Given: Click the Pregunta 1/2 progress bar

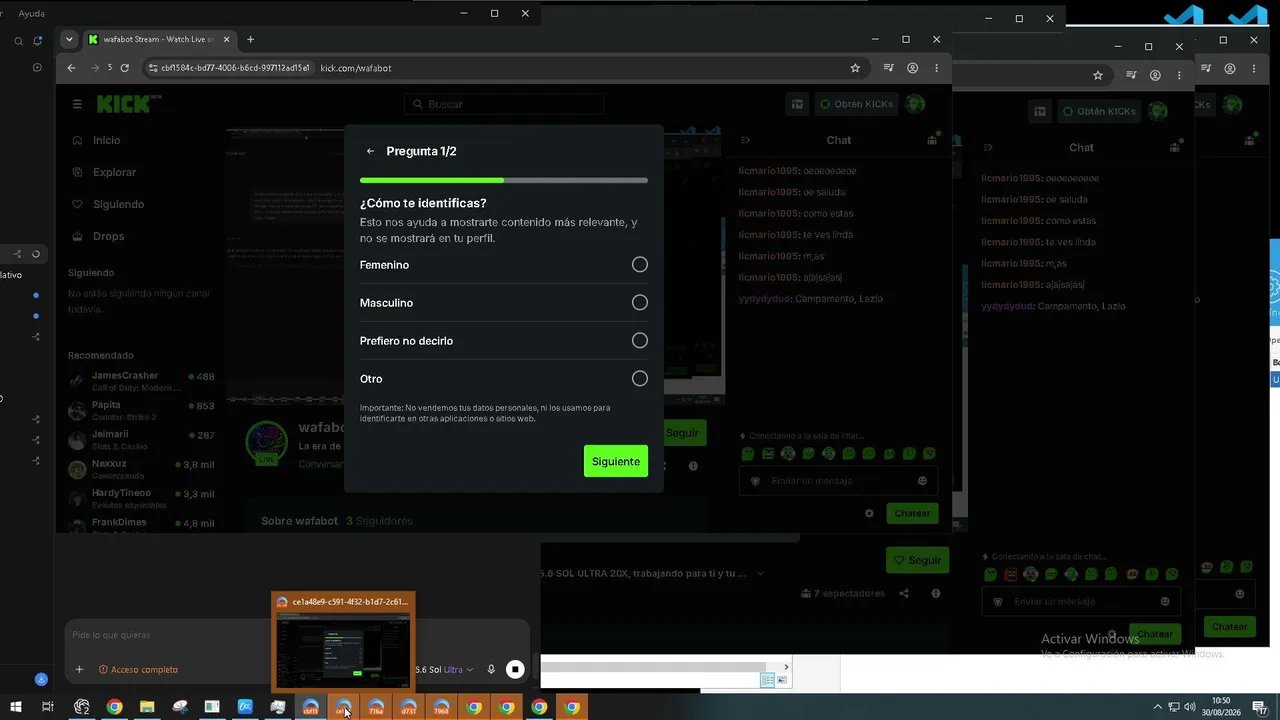Looking at the screenshot, I should [x=504, y=180].
